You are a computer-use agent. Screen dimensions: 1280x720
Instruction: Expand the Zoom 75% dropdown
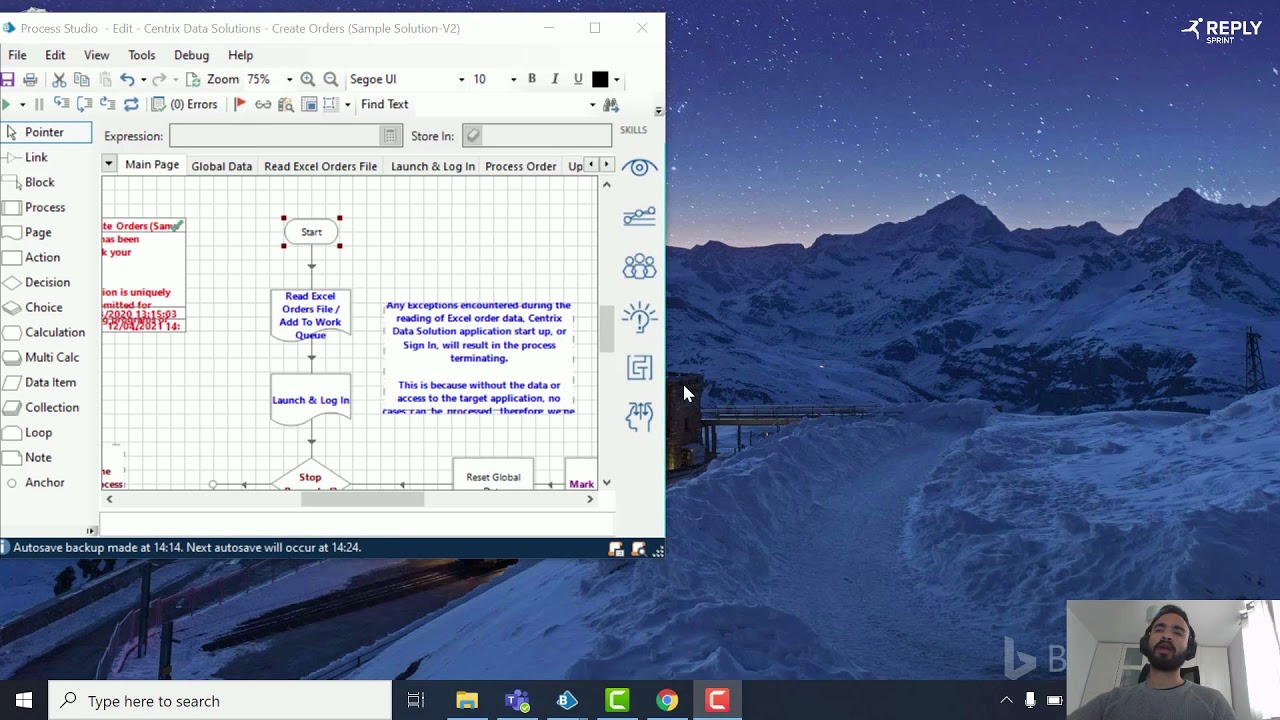pyautogui.click(x=289, y=79)
